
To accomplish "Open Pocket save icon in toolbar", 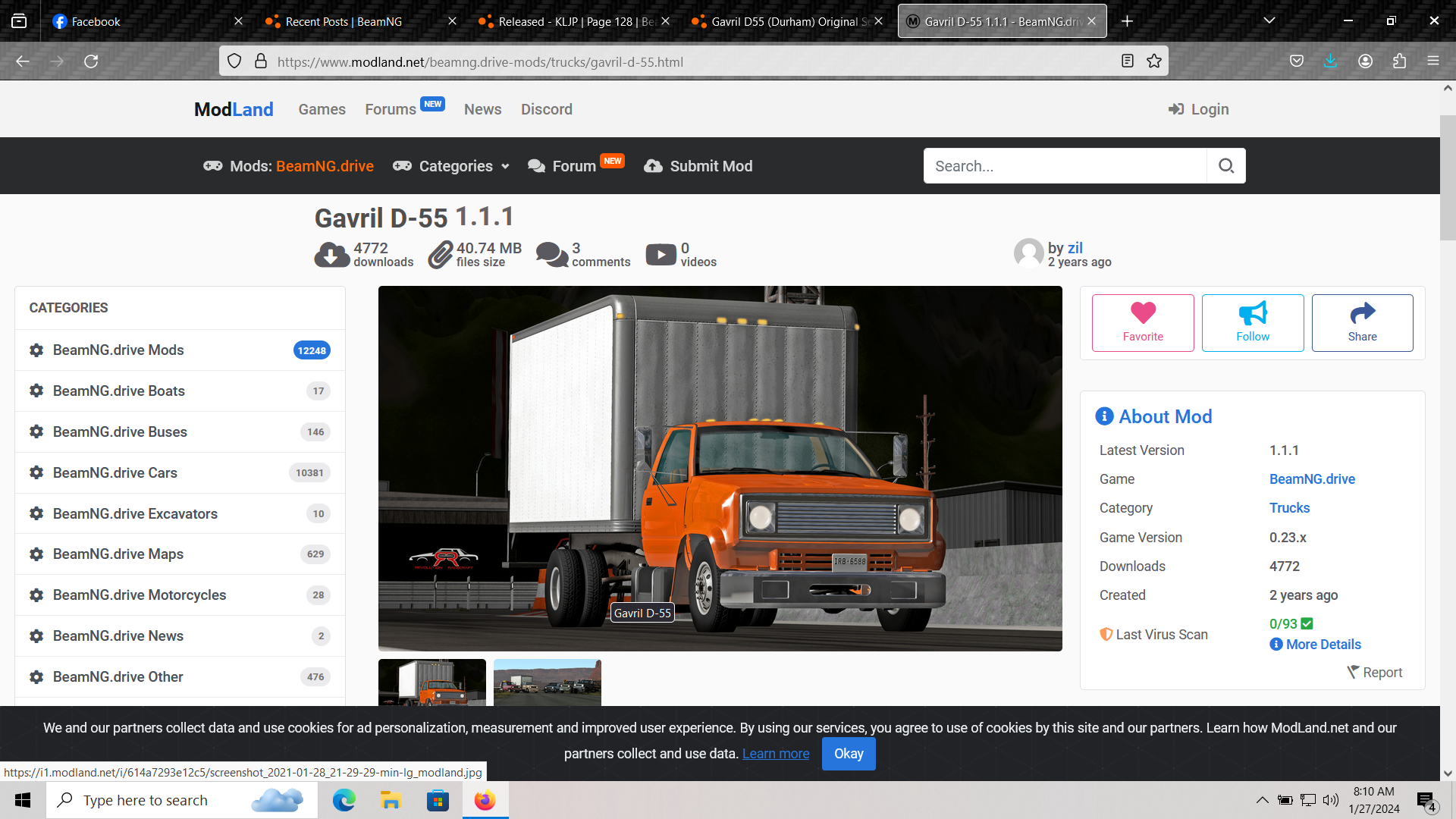I will [1297, 61].
